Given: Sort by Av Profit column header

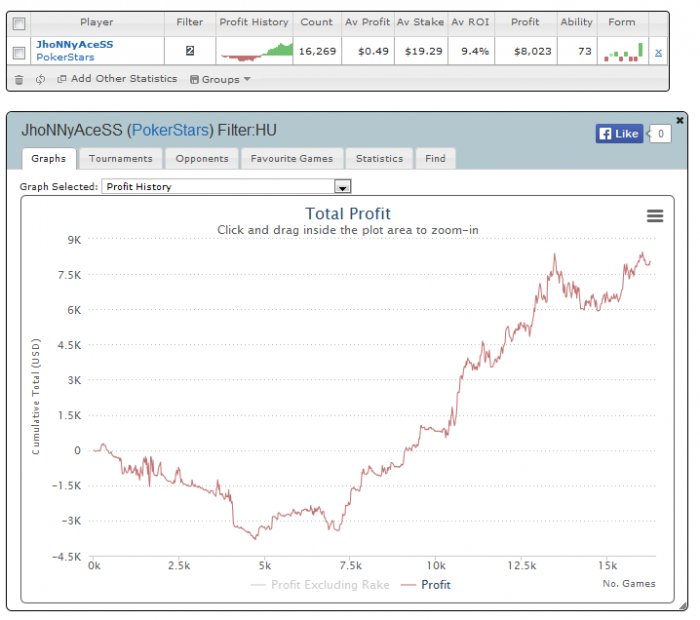Looking at the screenshot, I should pos(367,22).
